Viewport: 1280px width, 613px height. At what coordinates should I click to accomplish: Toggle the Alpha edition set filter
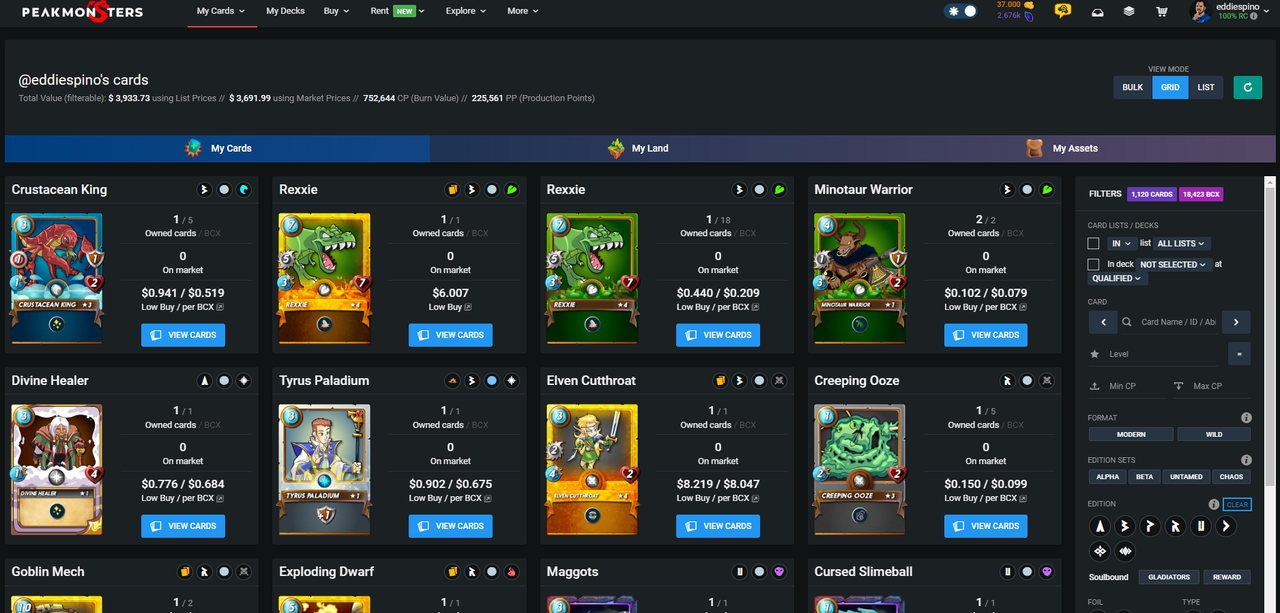coord(1108,476)
